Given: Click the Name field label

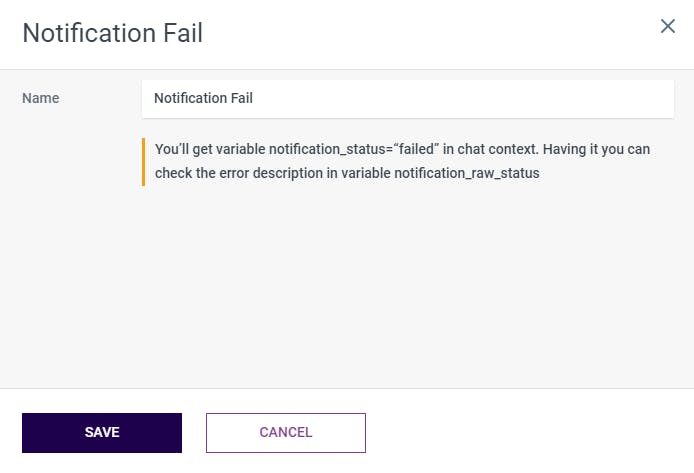Looking at the screenshot, I should pyautogui.click(x=41, y=99).
